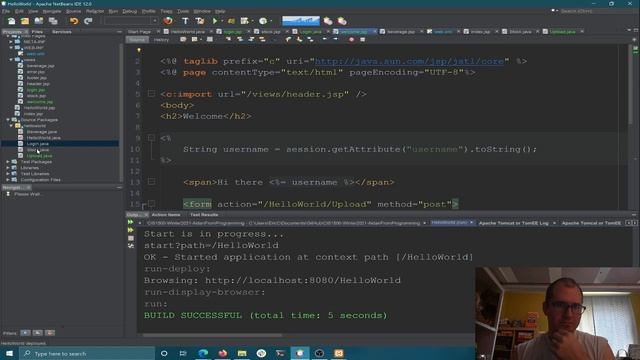Close the welcome.jsp editor tab
The width and height of the screenshot is (640, 360).
click(375, 31)
